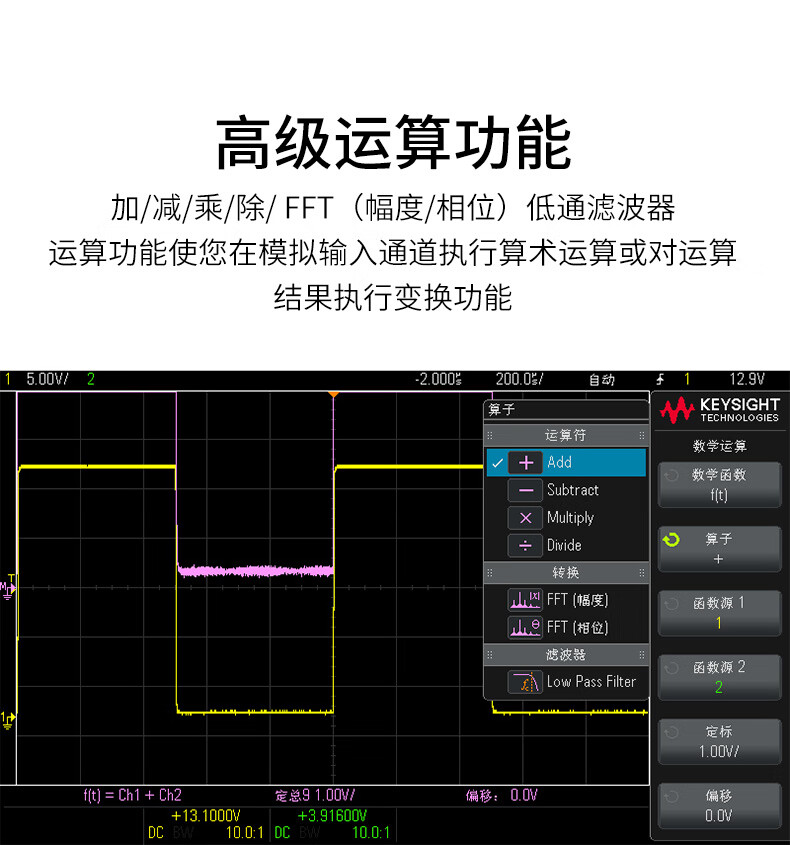This screenshot has height=845, width=790.
Task: Choose Add in the operator menu
Action: tap(566, 462)
